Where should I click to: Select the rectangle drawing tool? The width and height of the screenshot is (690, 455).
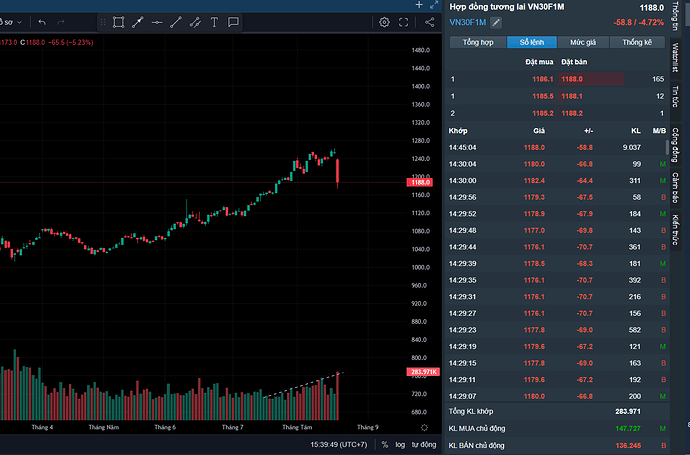117,22
